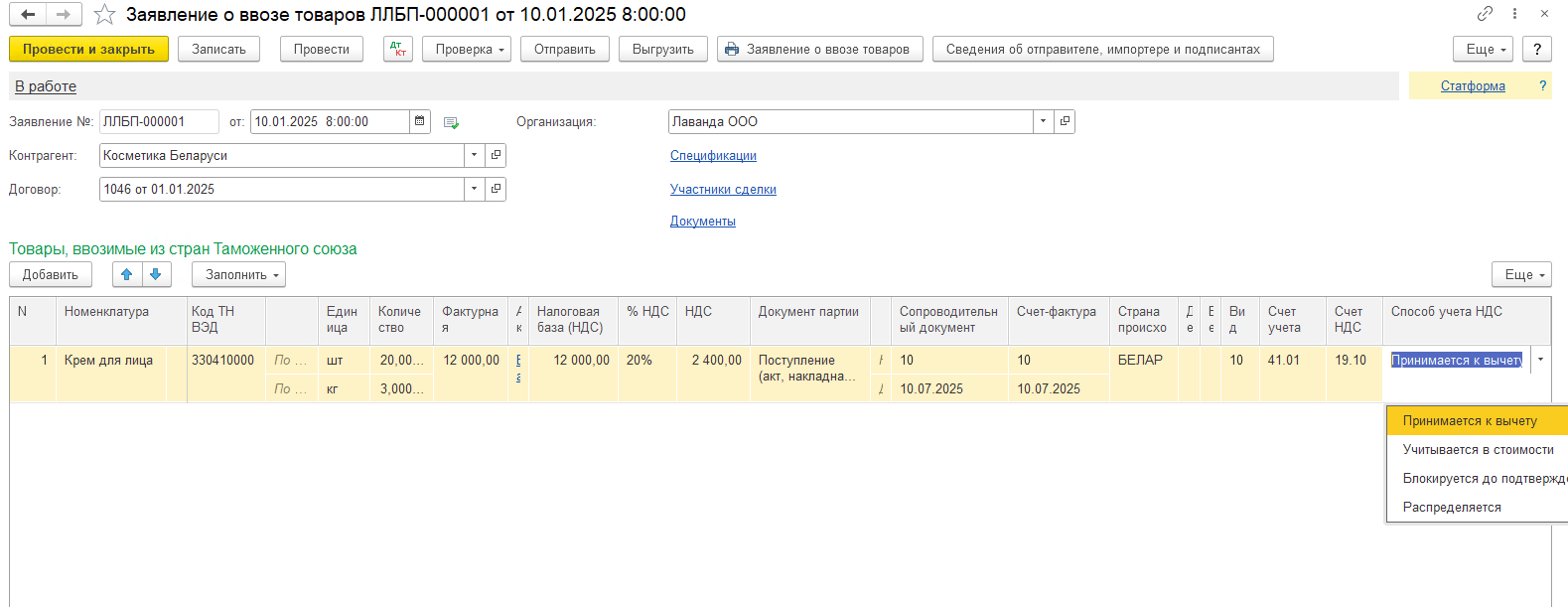
Task: Expand the Проверка dropdown button
Action: [467, 49]
